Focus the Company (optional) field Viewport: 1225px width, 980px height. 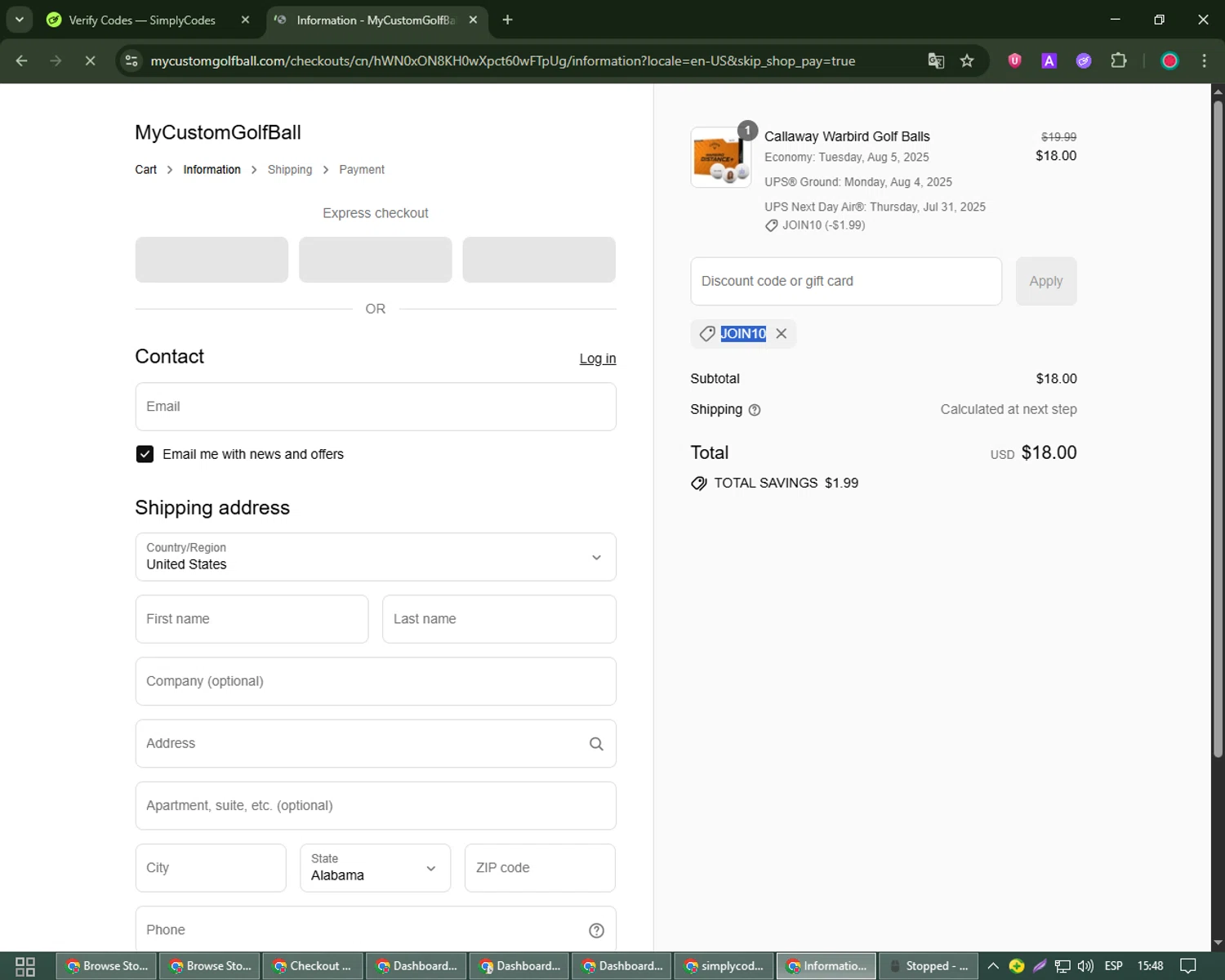[x=376, y=681]
